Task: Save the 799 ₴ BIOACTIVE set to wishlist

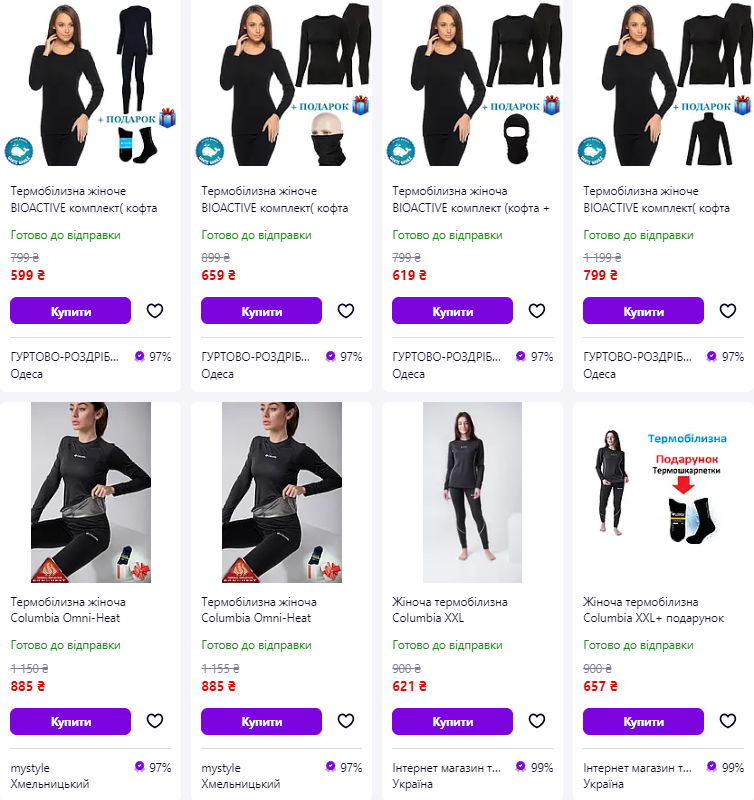Action: click(728, 311)
